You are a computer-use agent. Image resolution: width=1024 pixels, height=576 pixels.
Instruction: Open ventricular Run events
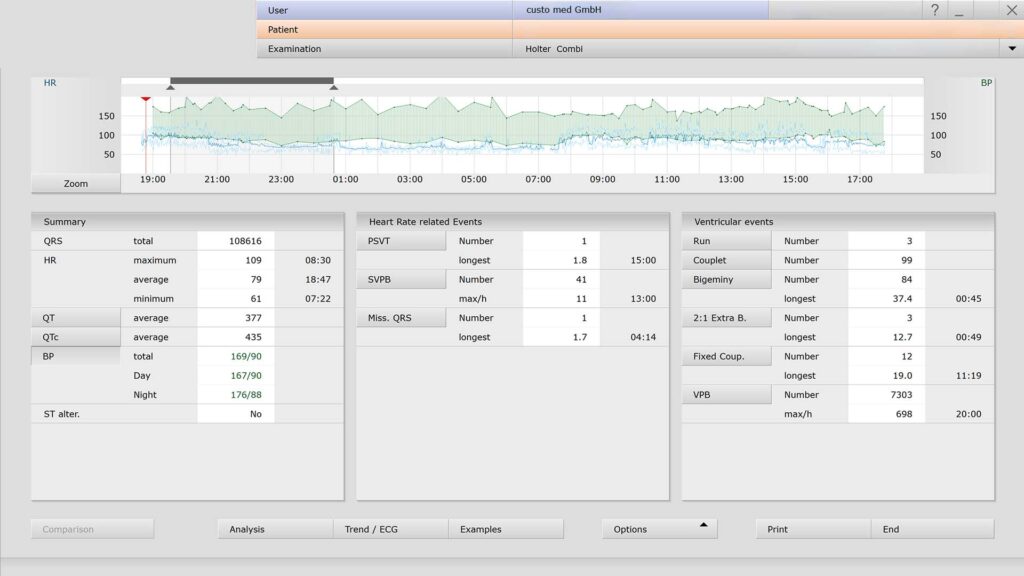pos(727,240)
